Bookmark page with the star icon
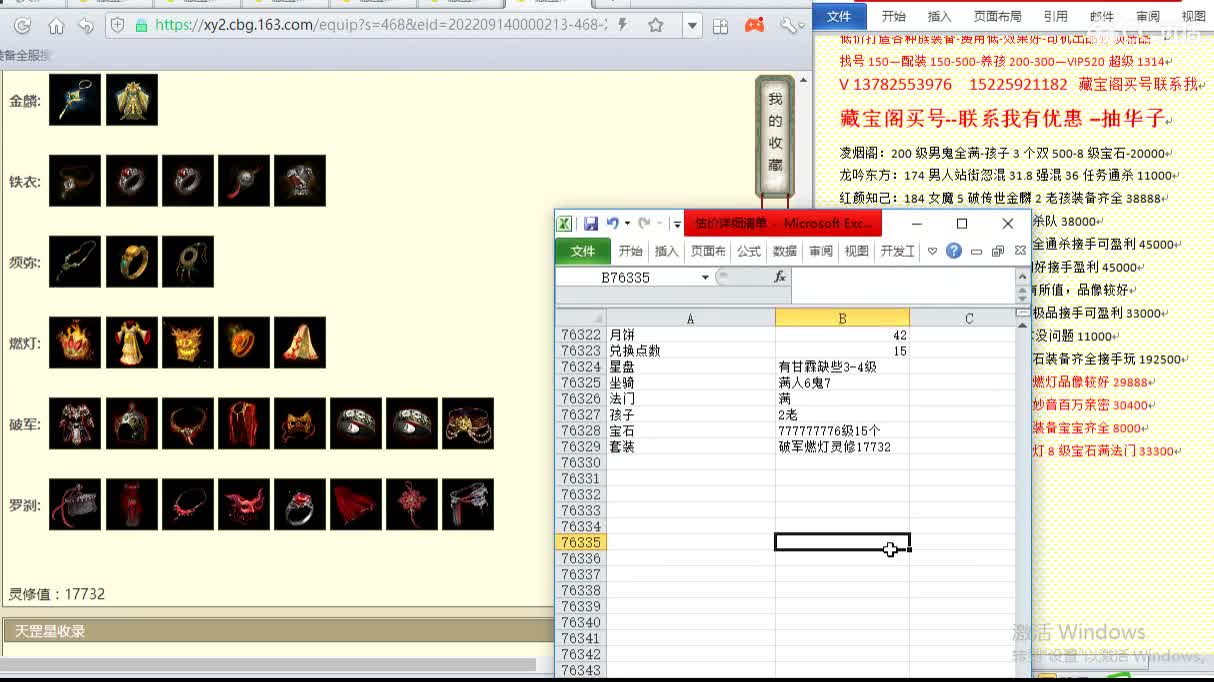 [x=656, y=25]
